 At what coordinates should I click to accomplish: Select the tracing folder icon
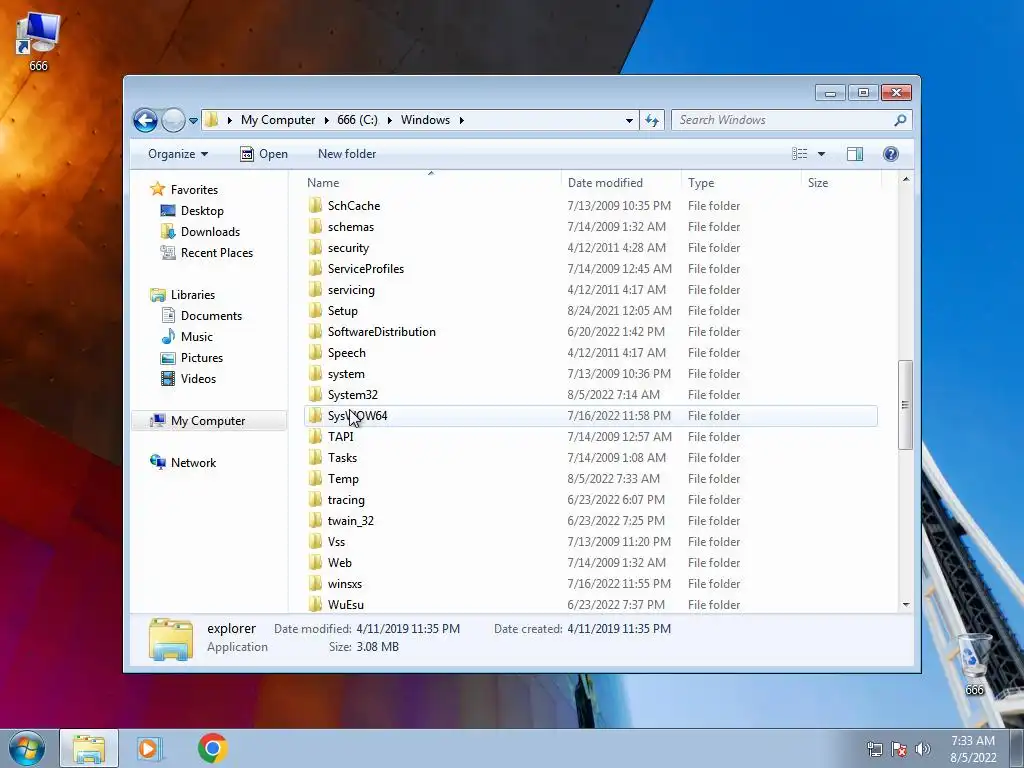click(x=315, y=500)
